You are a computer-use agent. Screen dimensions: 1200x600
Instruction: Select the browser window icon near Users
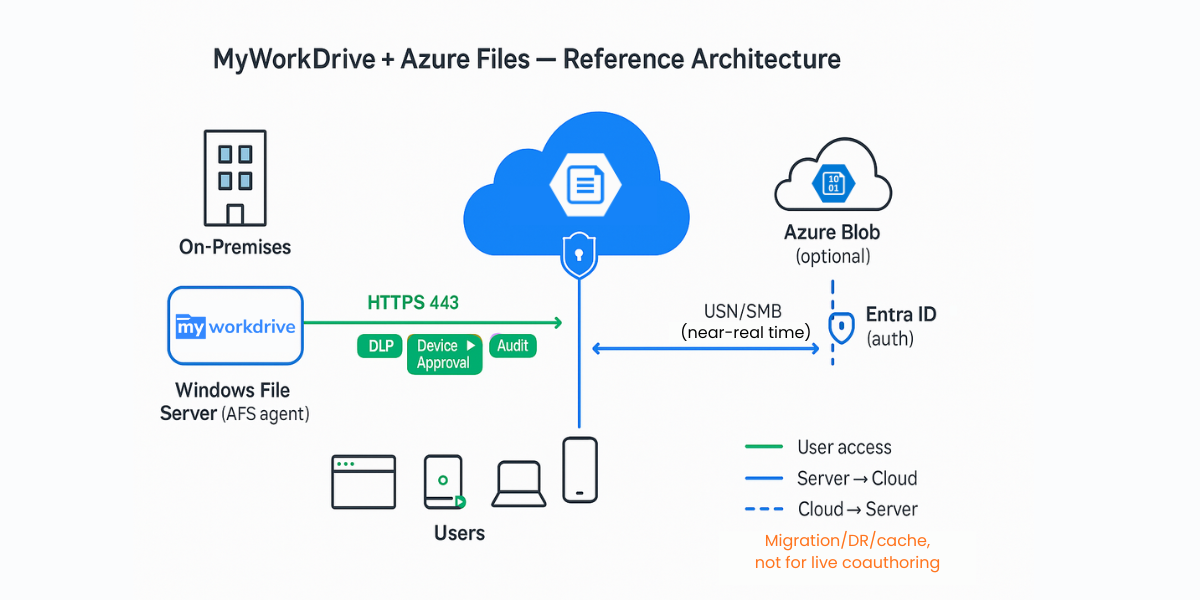click(363, 481)
